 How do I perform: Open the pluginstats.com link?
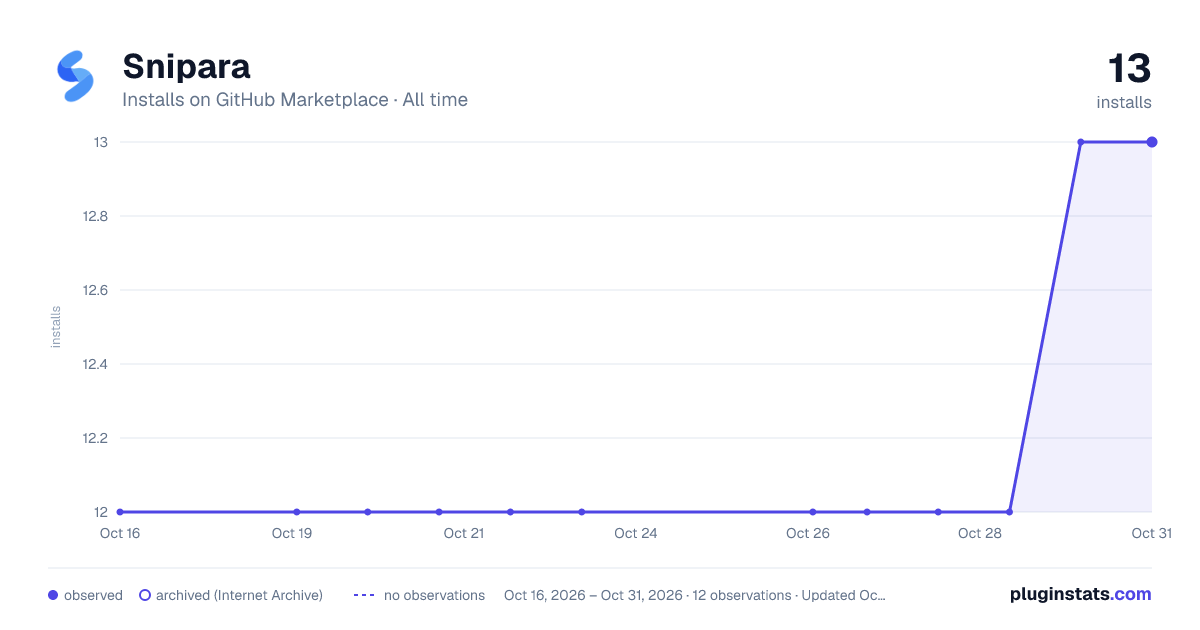click(1080, 594)
